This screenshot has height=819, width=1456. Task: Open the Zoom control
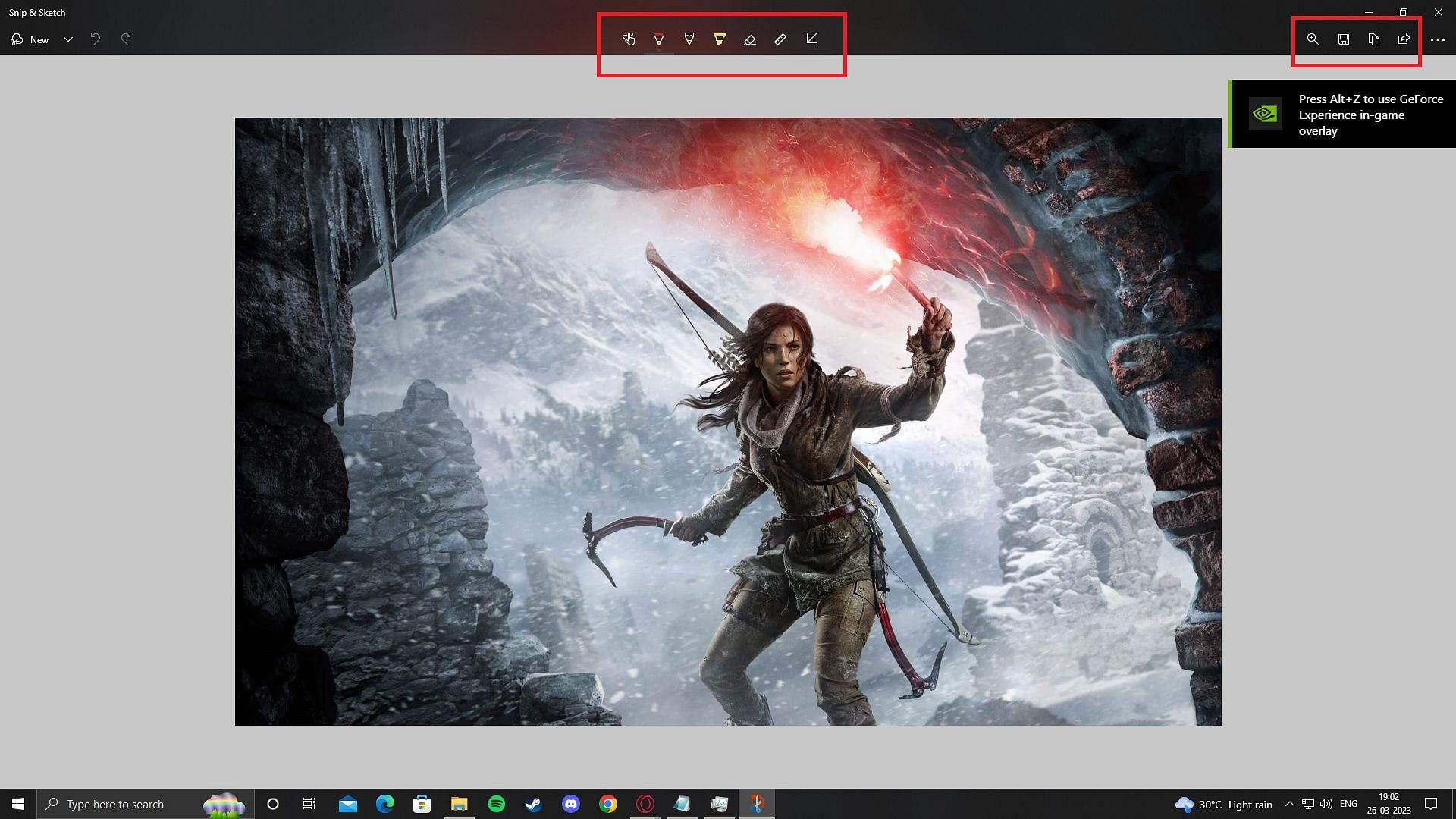coord(1313,39)
